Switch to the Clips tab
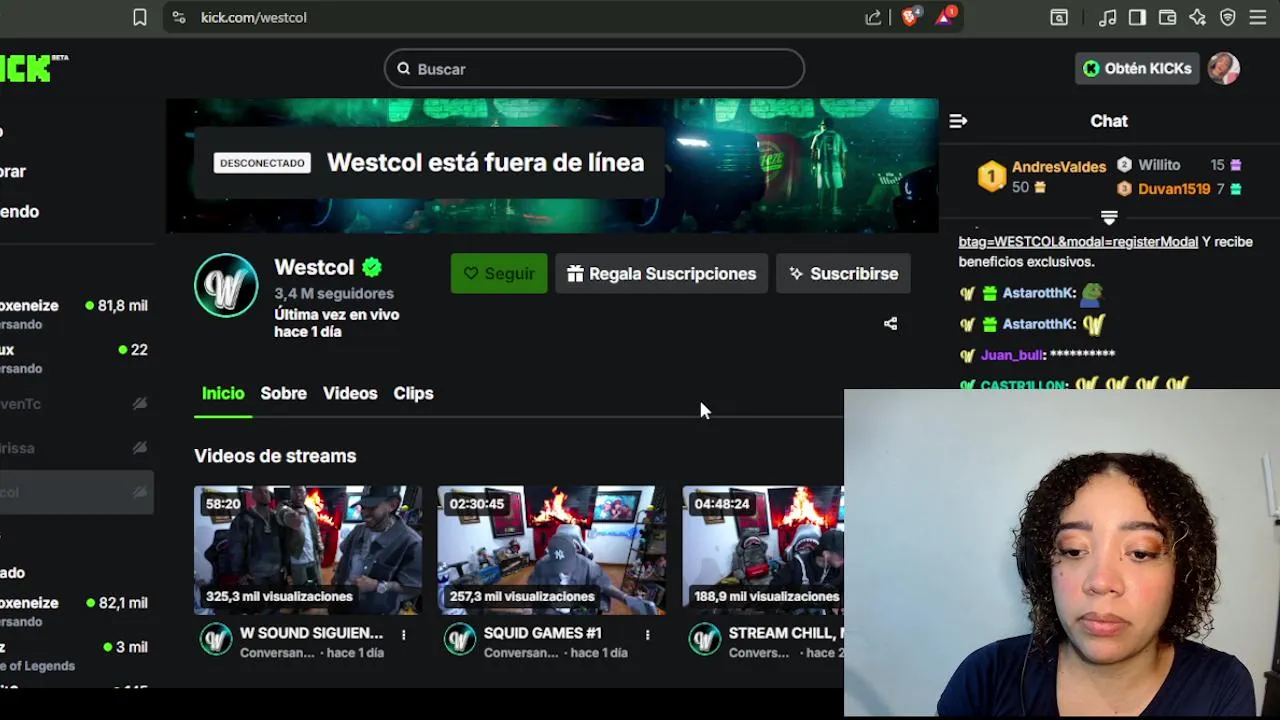Image resolution: width=1280 pixels, height=720 pixels. 413,393
